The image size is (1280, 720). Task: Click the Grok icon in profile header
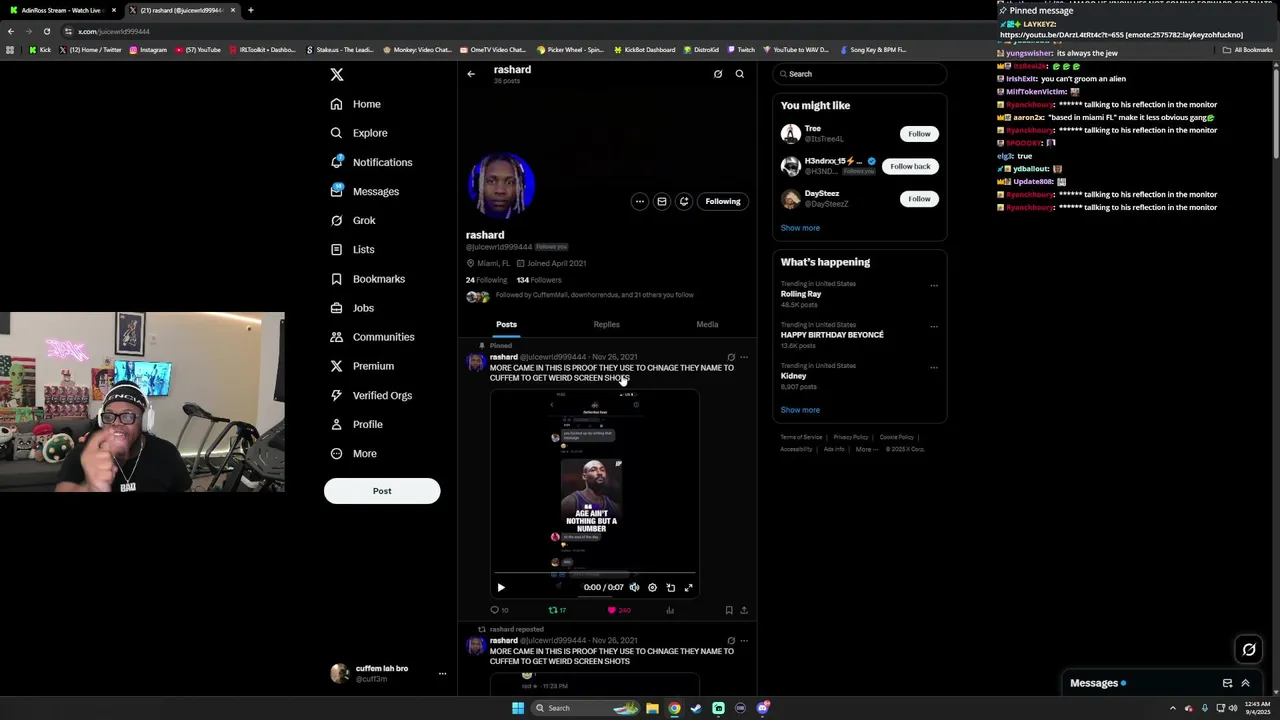pyautogui.click(x=718, y=74)
